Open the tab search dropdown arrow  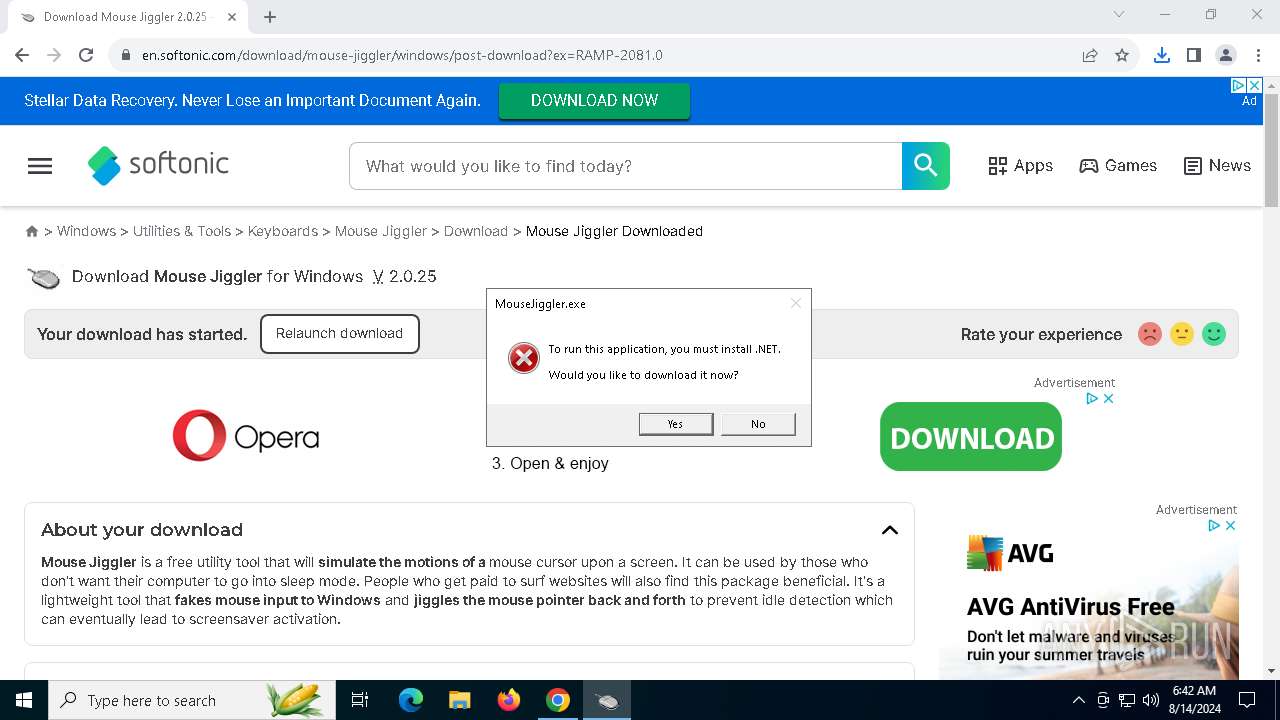pos(1119,14)
